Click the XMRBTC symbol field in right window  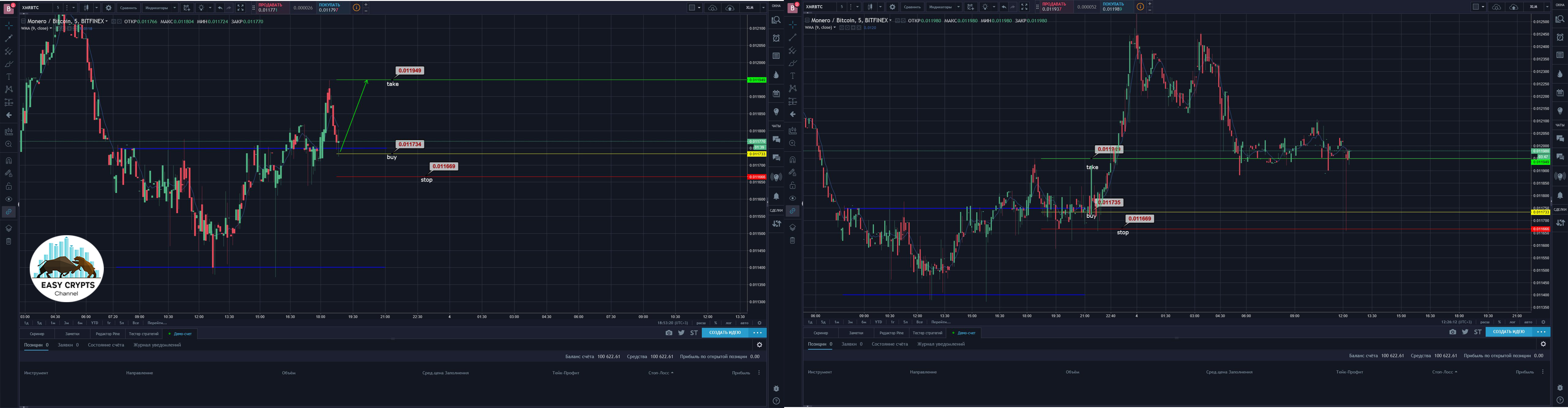pos(819,7)
